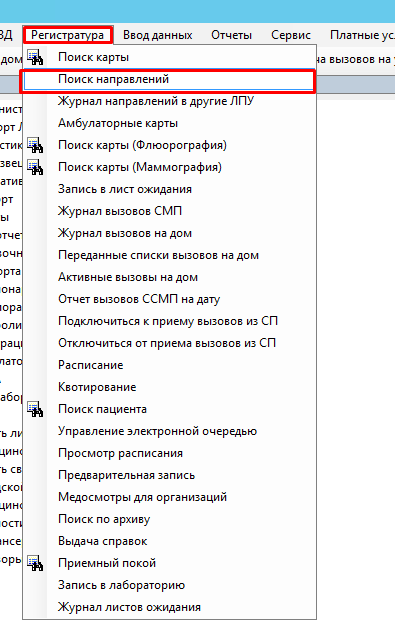Open Журнал вызовов СМП

[x=169, y=211]
